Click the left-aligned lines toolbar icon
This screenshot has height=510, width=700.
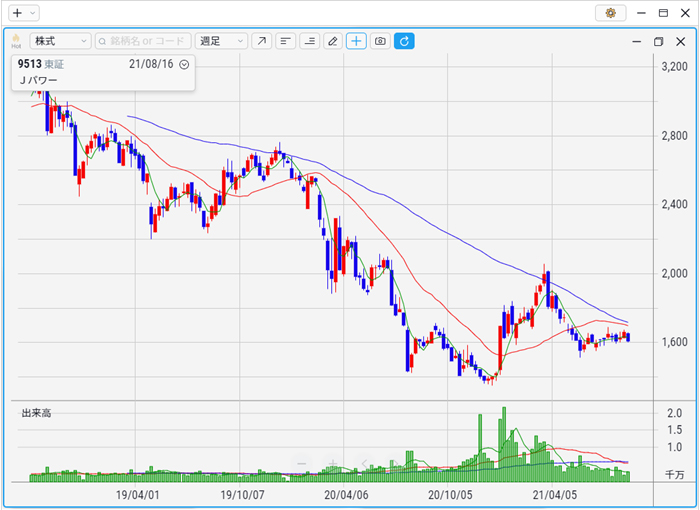[285, 41]
